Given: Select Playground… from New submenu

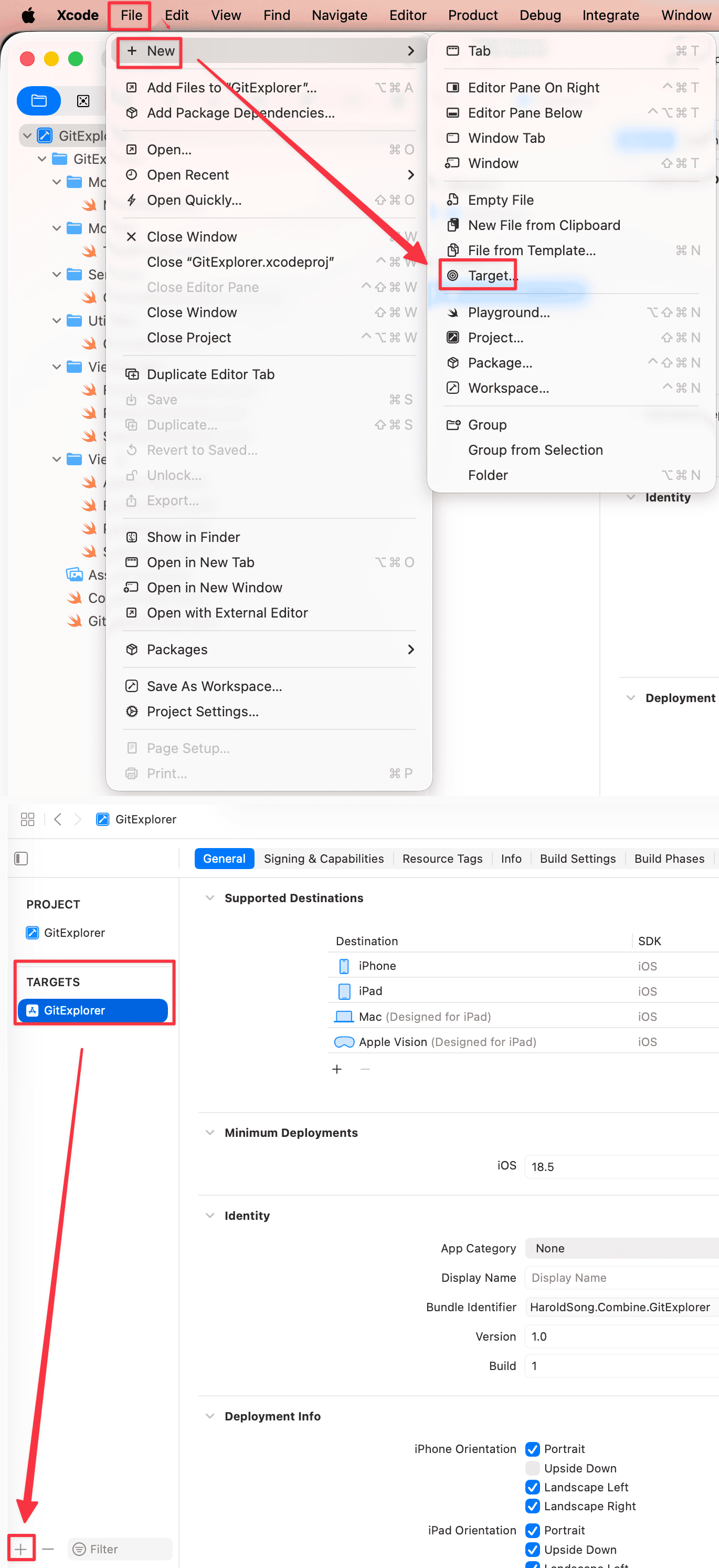Looking at the screenshot, I should point(509,313).
